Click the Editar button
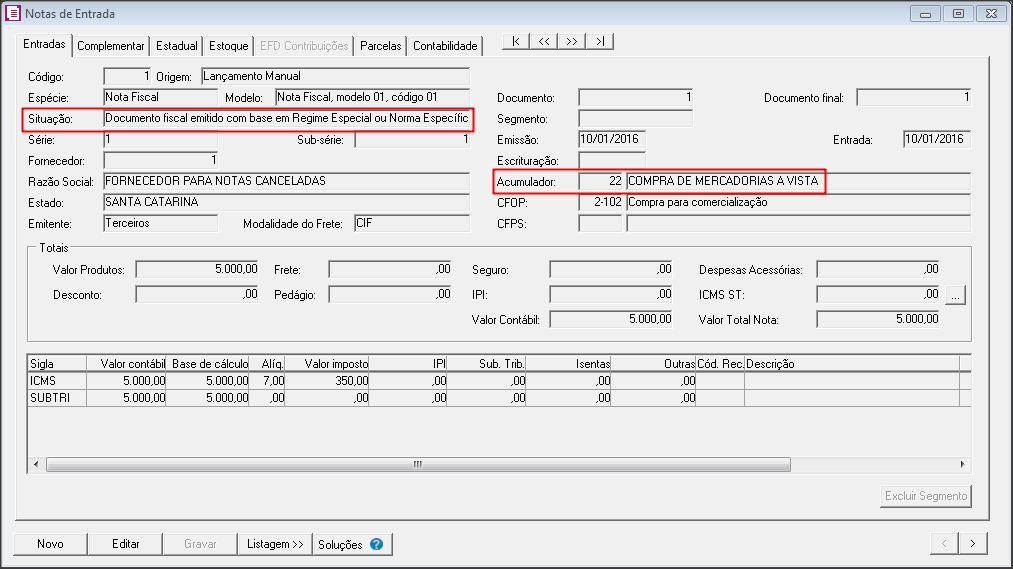This screenshot has width=1013, height=569. coord(126,544)
